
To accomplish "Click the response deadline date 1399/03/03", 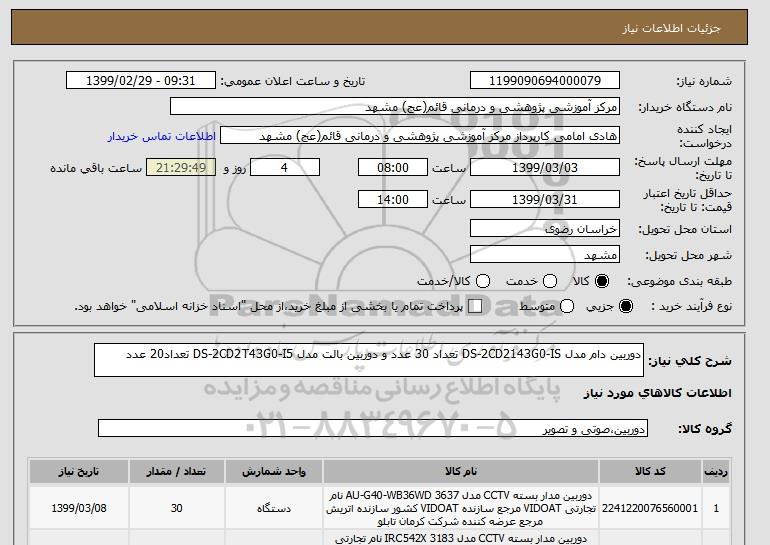I will 545,167.
